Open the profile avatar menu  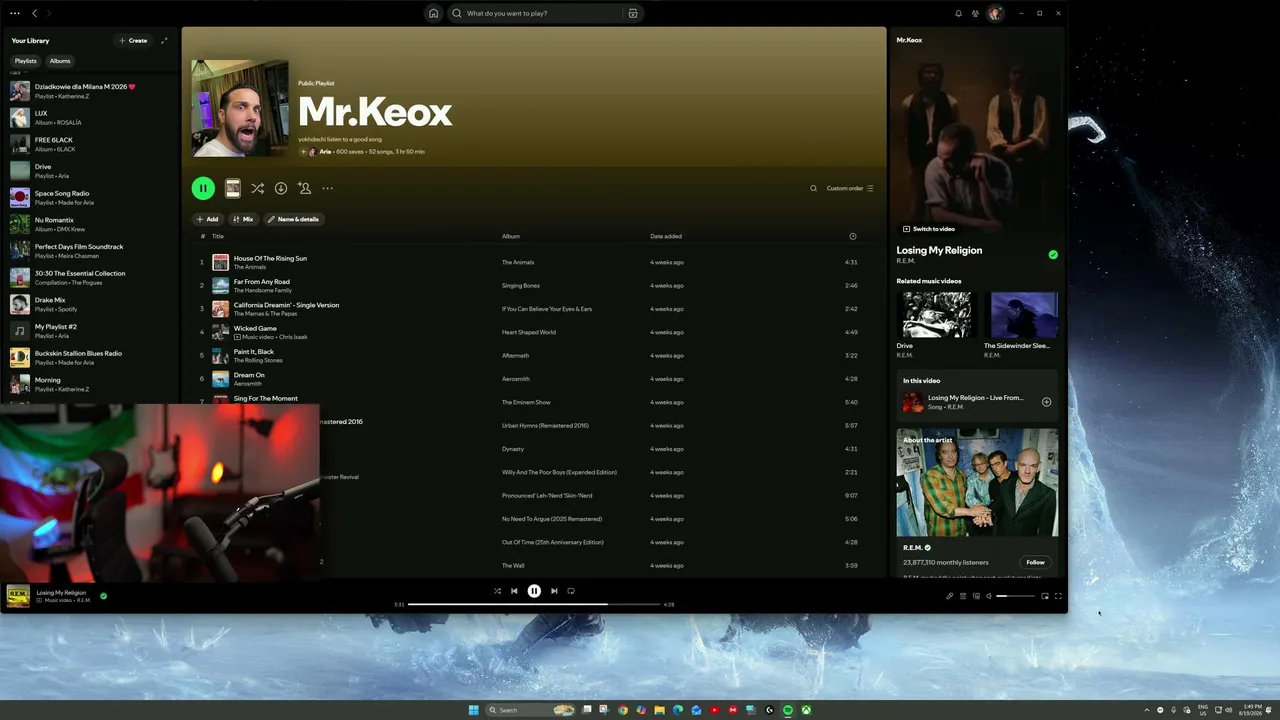coord(995,13)
